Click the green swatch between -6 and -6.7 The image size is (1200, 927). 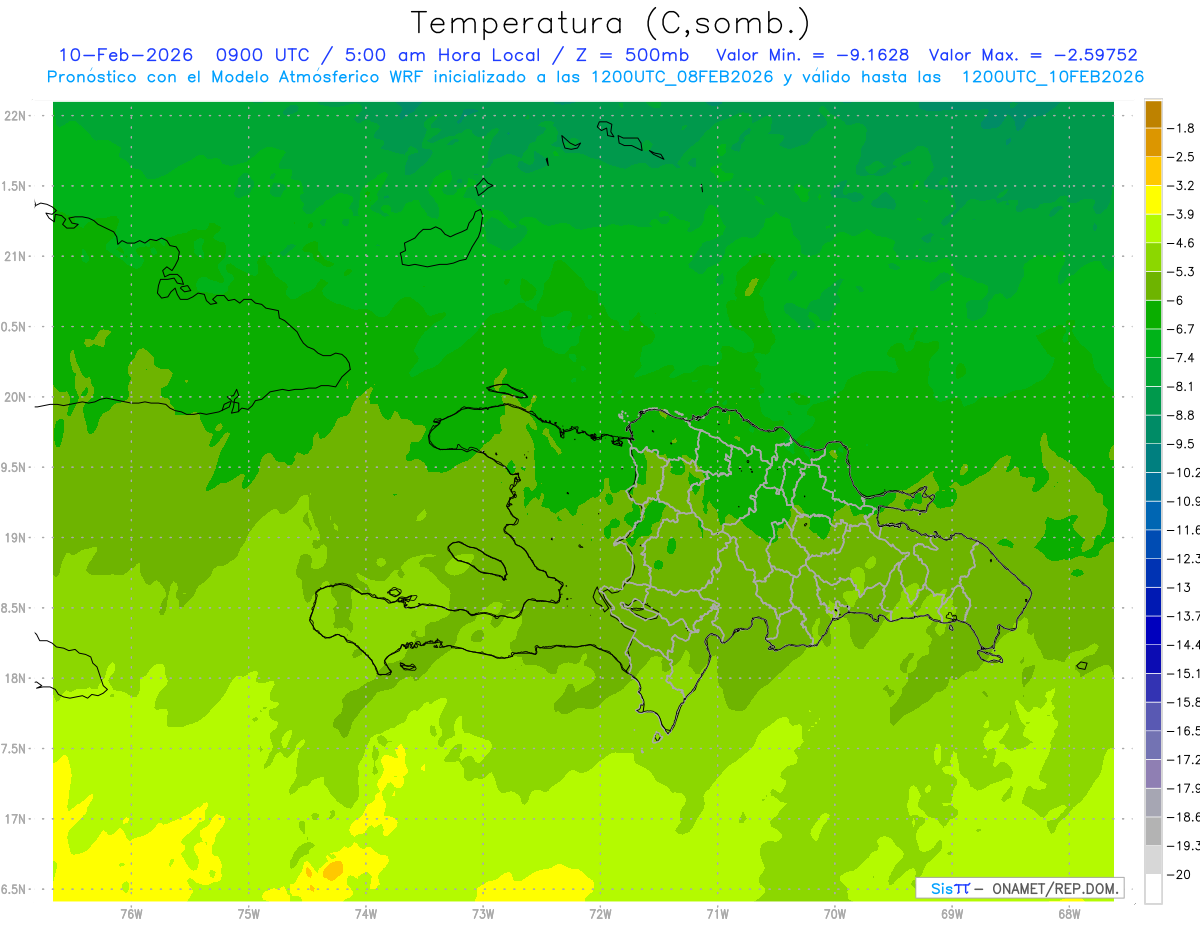coord(1153,315)
